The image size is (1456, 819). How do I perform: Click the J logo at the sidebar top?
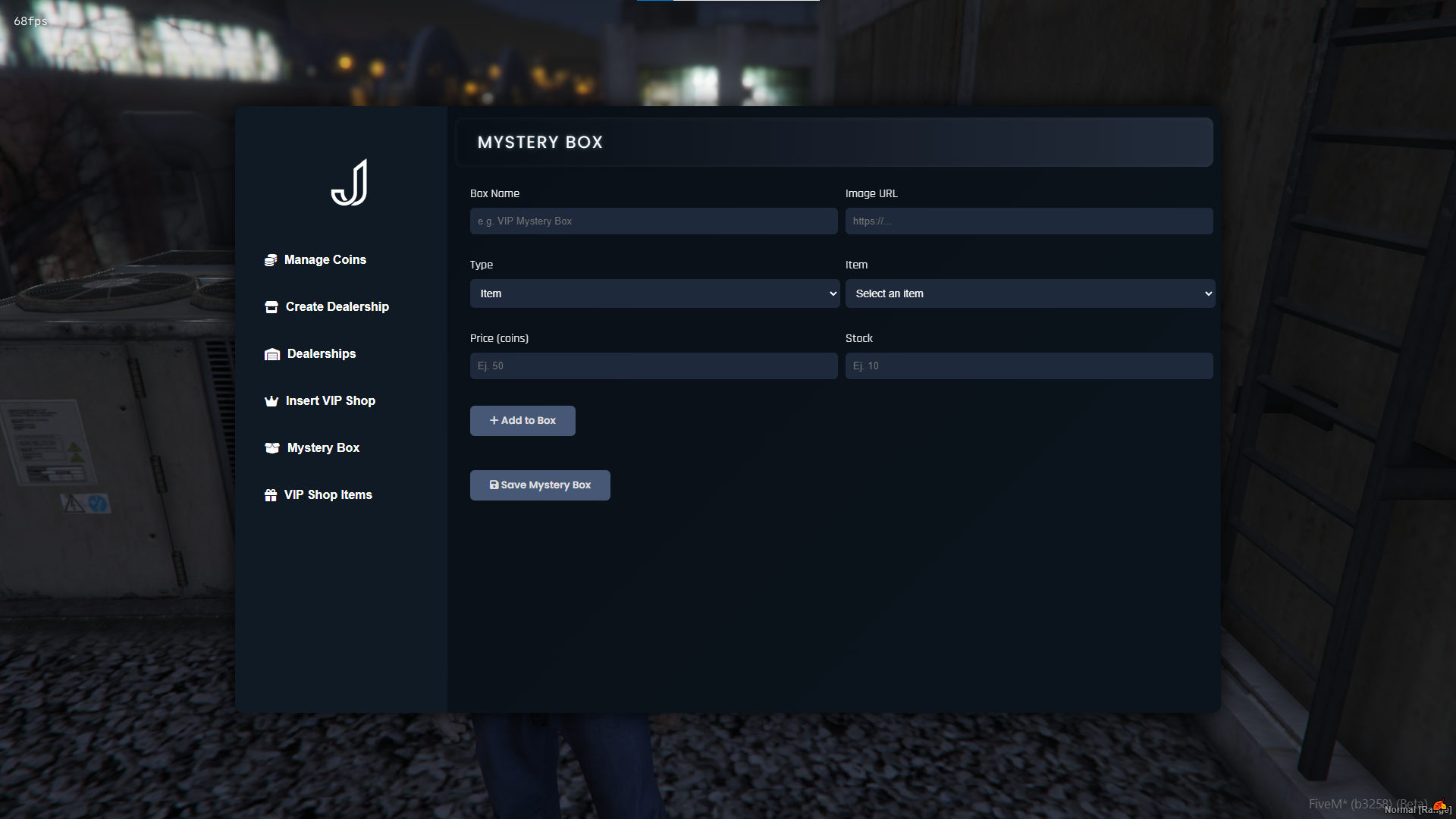coord(349,182)
